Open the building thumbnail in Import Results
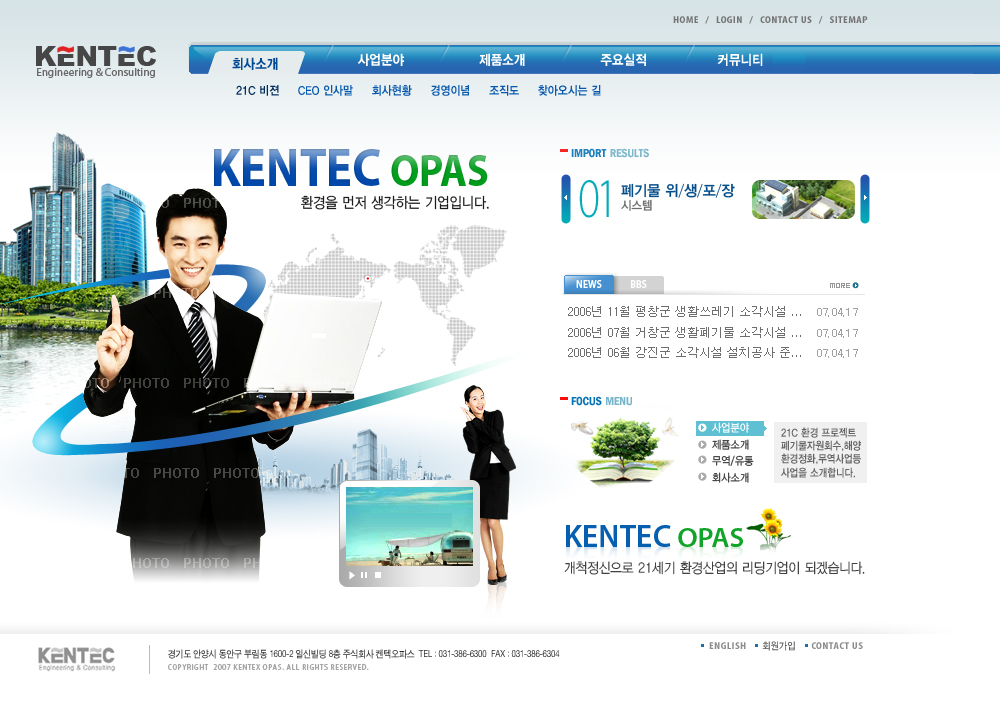1000x724 pixels. coord(804,199)
